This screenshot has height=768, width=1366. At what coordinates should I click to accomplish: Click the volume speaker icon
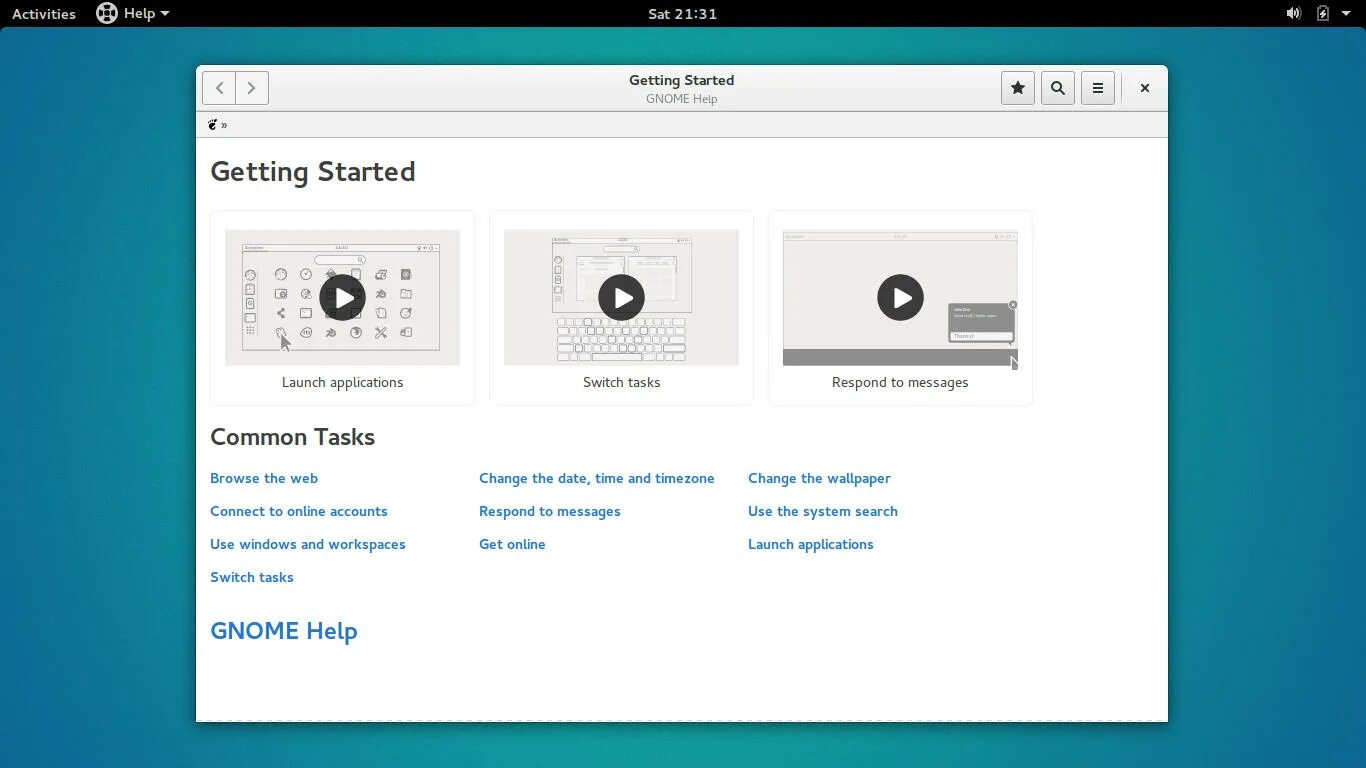(1293, 13)
